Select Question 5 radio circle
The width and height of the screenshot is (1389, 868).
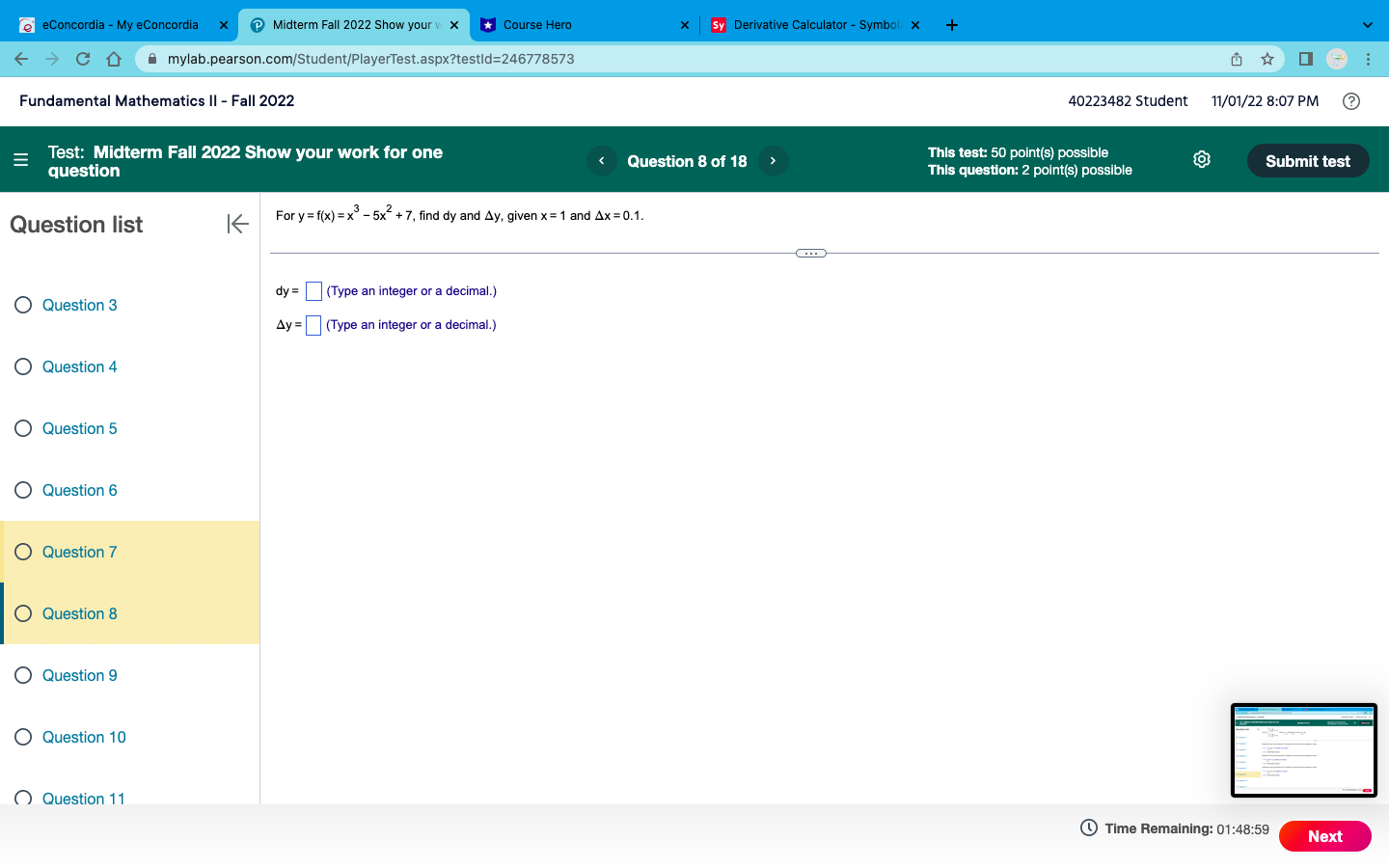coord(23,428)
